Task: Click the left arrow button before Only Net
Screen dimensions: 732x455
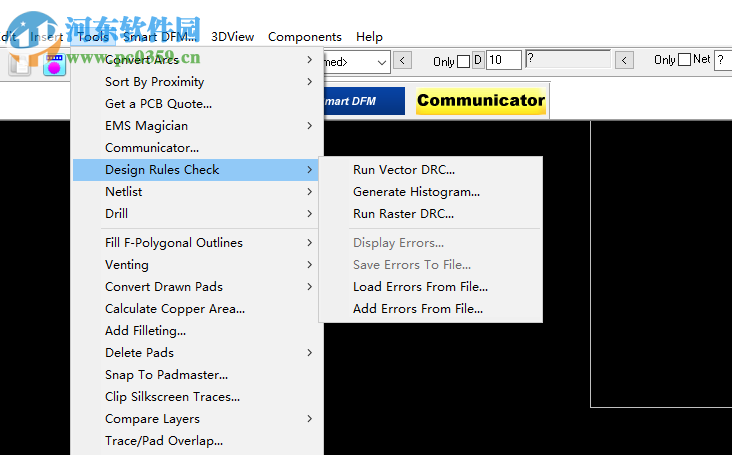Action: tap(624, 60)
